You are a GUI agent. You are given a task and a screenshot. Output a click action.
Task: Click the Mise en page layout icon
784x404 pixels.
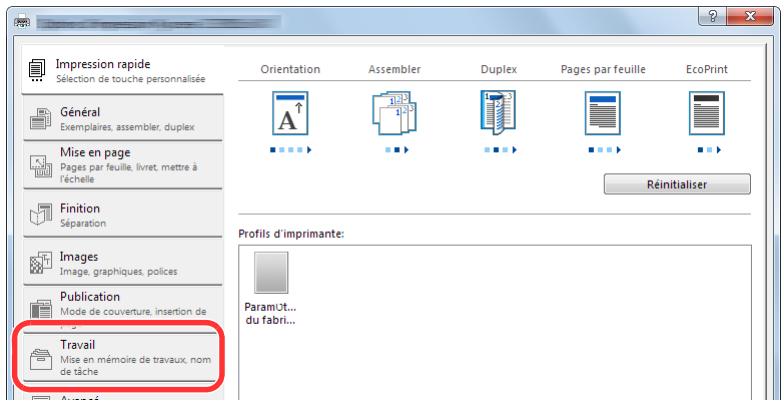40,167
